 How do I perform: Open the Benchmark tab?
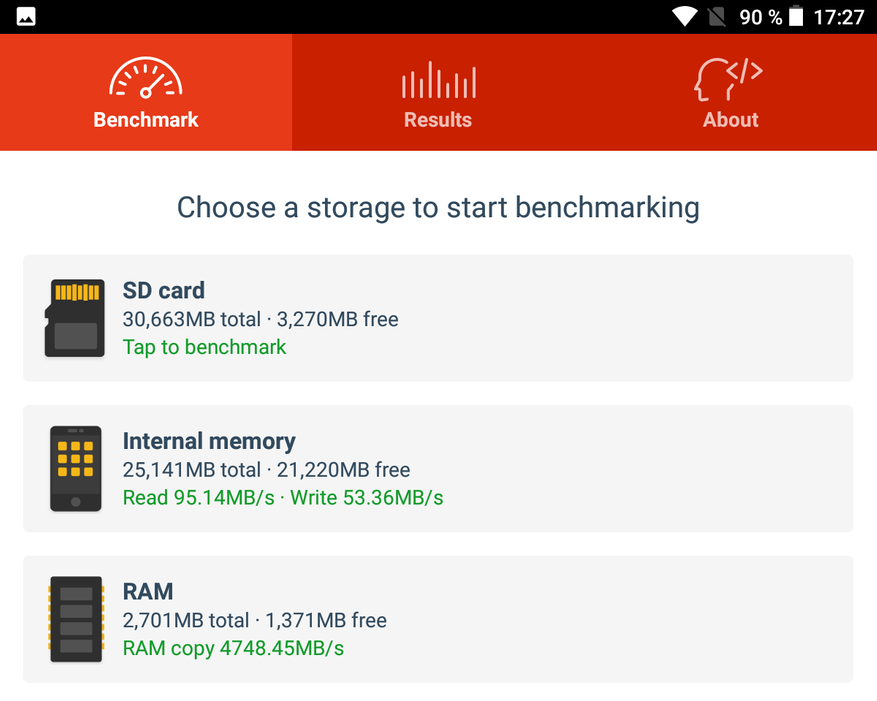(145, 92)
